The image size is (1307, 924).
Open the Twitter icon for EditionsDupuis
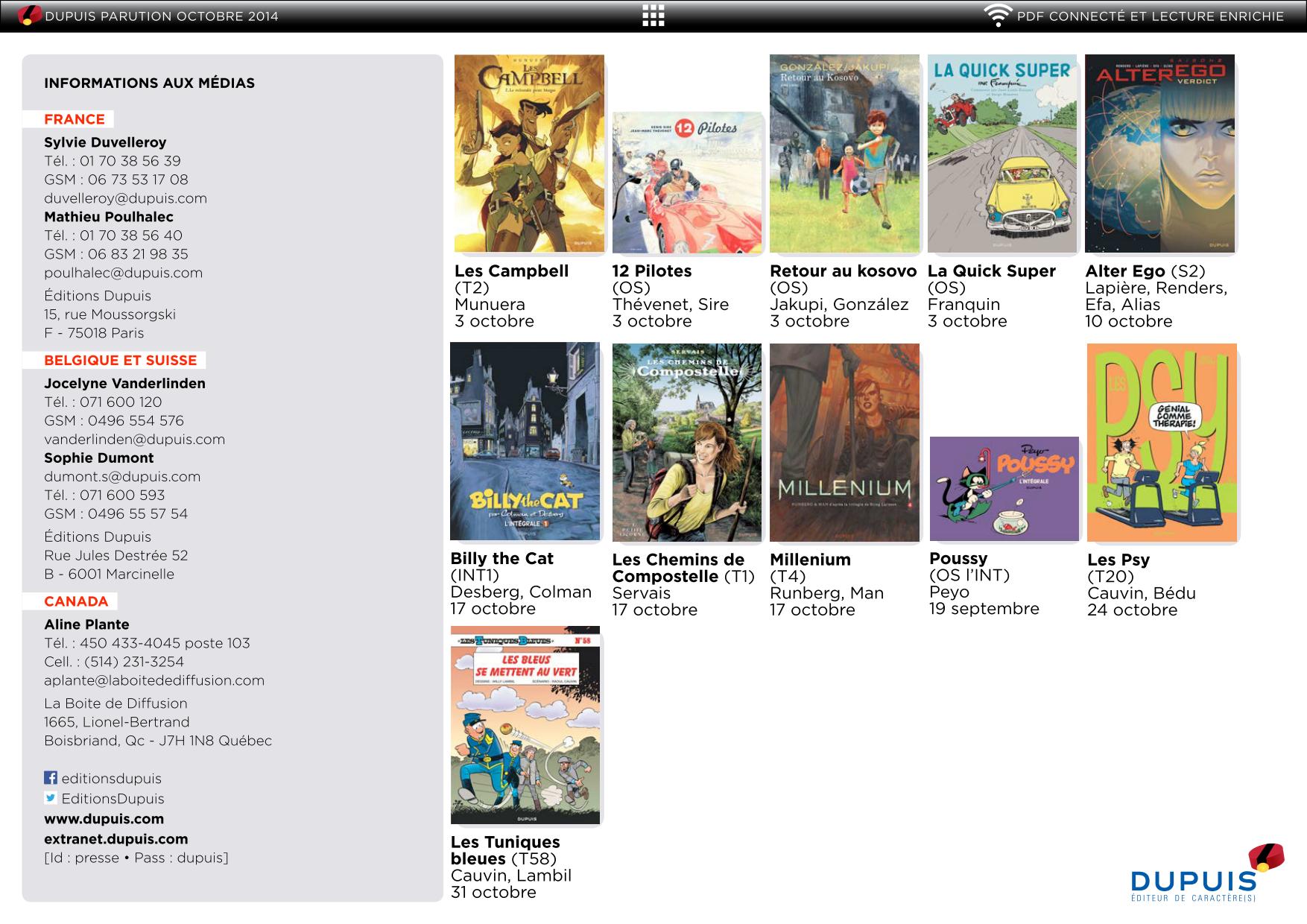[x=51, y=798]
